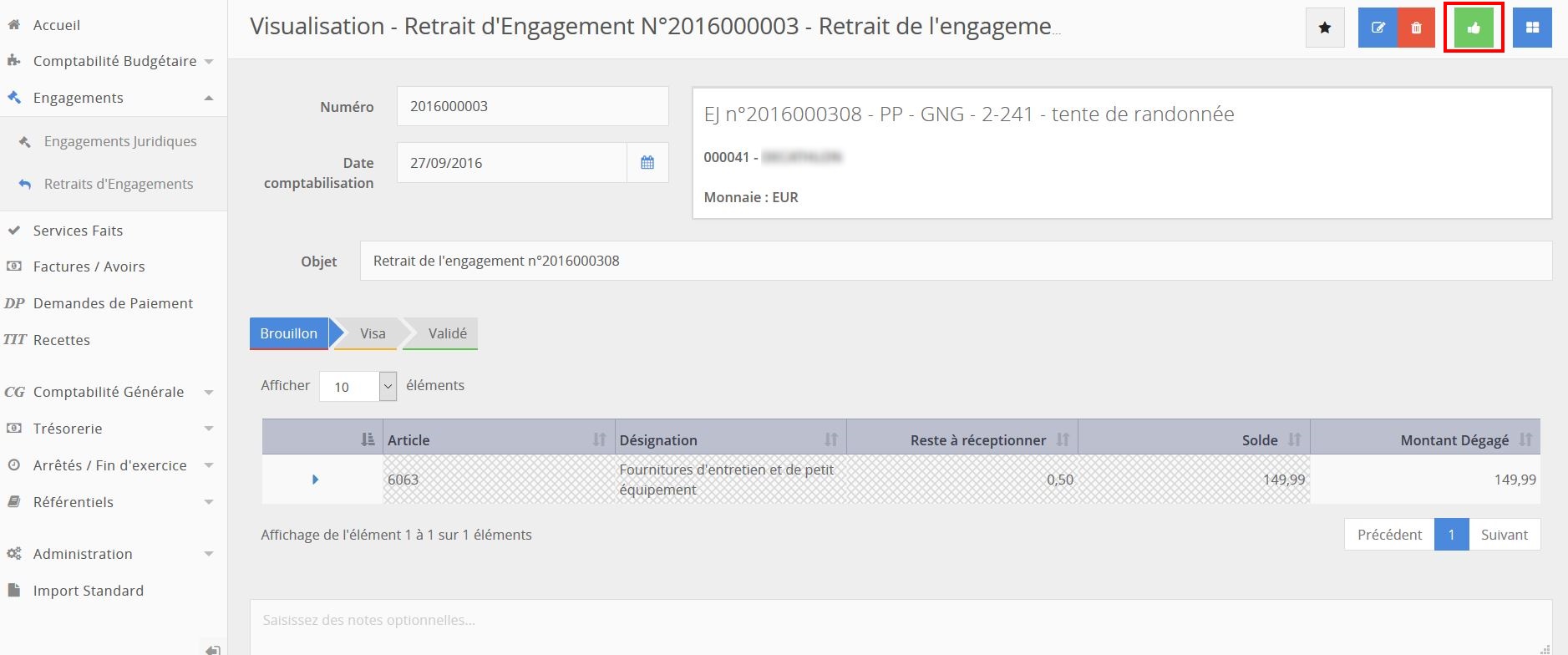Collapse the sidebar with bottom arrow icon
Screen dimensions: 1568x655
213,649
